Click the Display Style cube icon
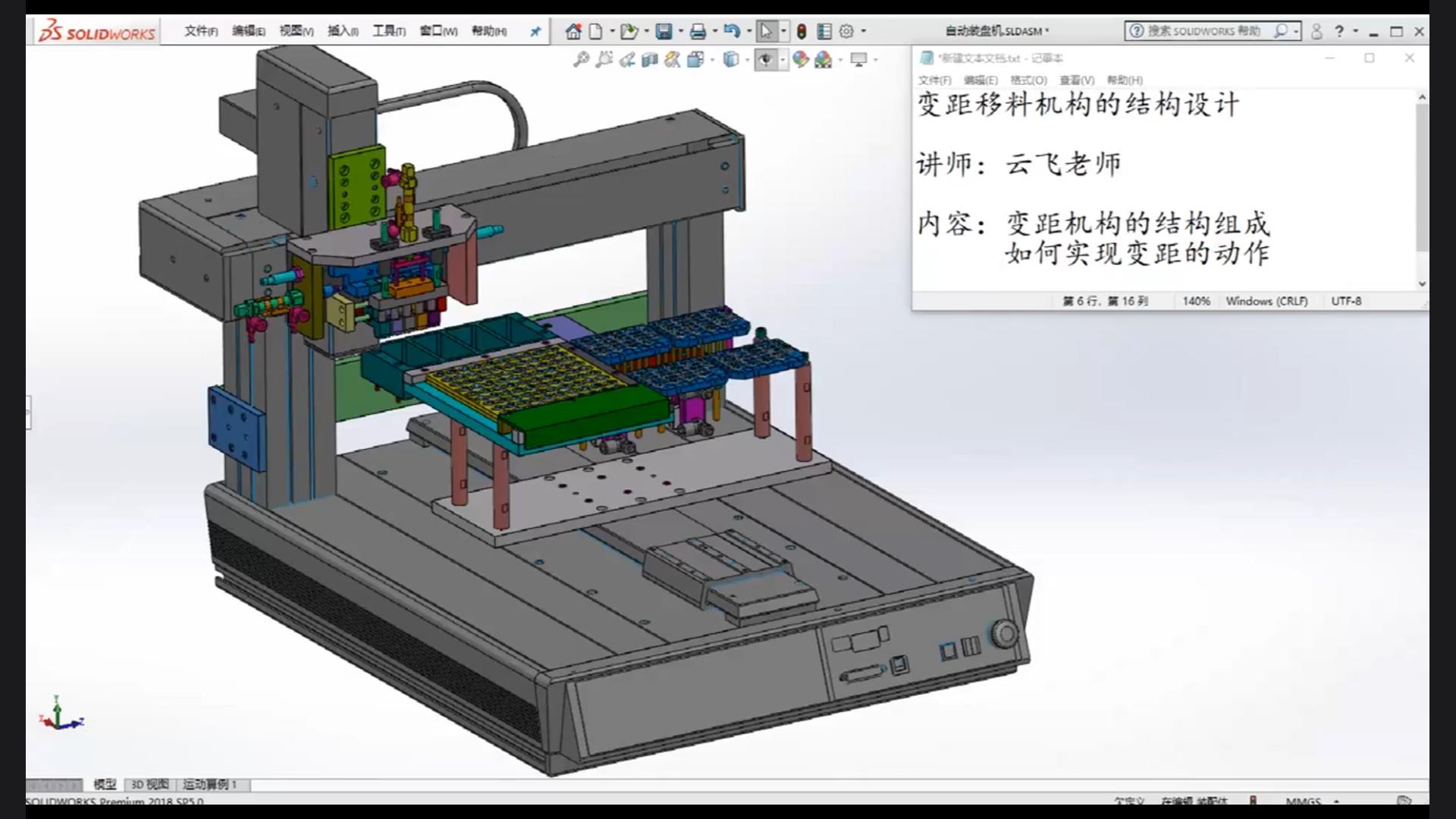Screen dimensions: 1456x819 click(730, 59)
